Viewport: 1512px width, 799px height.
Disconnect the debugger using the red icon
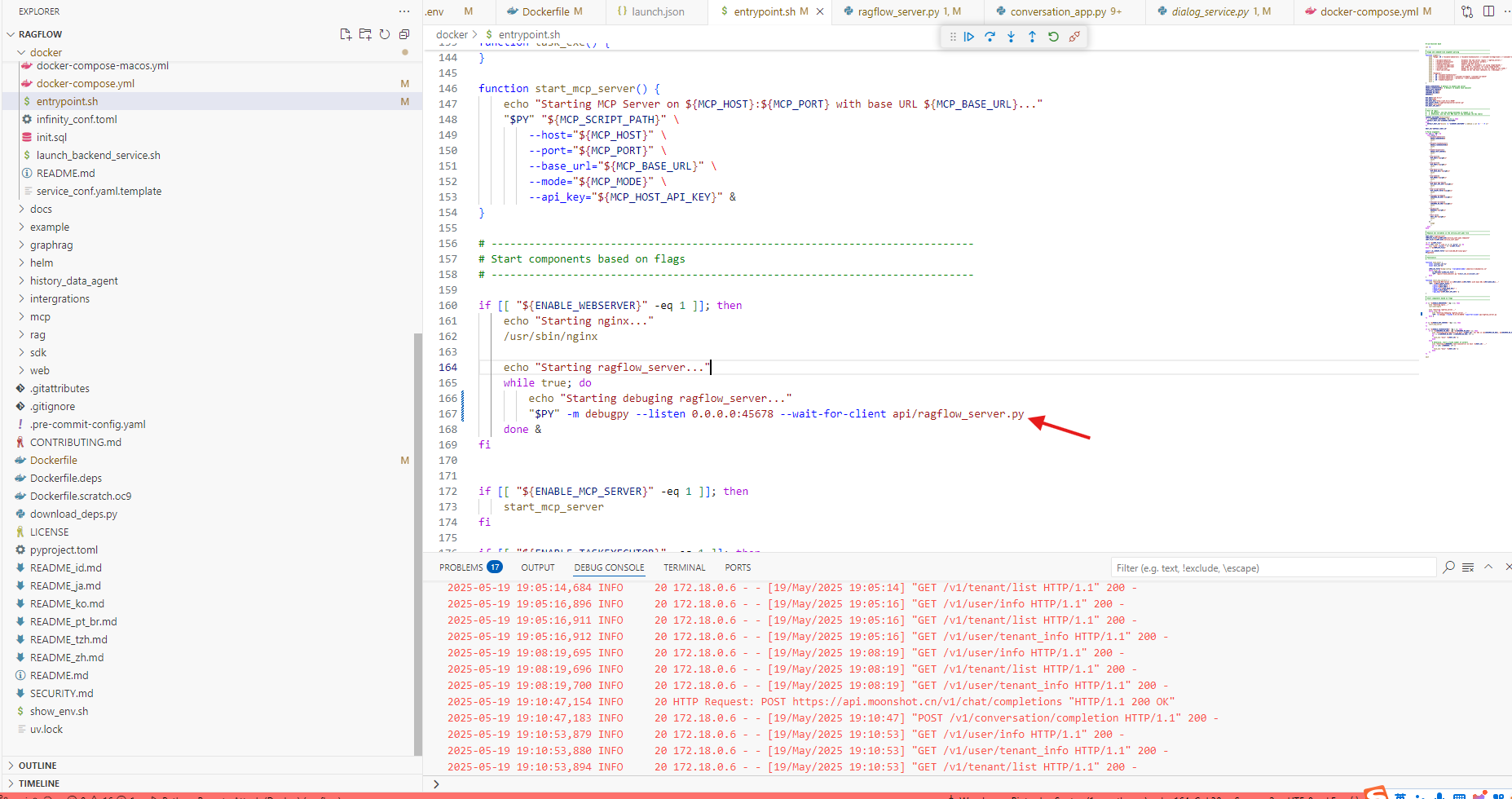point(1074,37)
